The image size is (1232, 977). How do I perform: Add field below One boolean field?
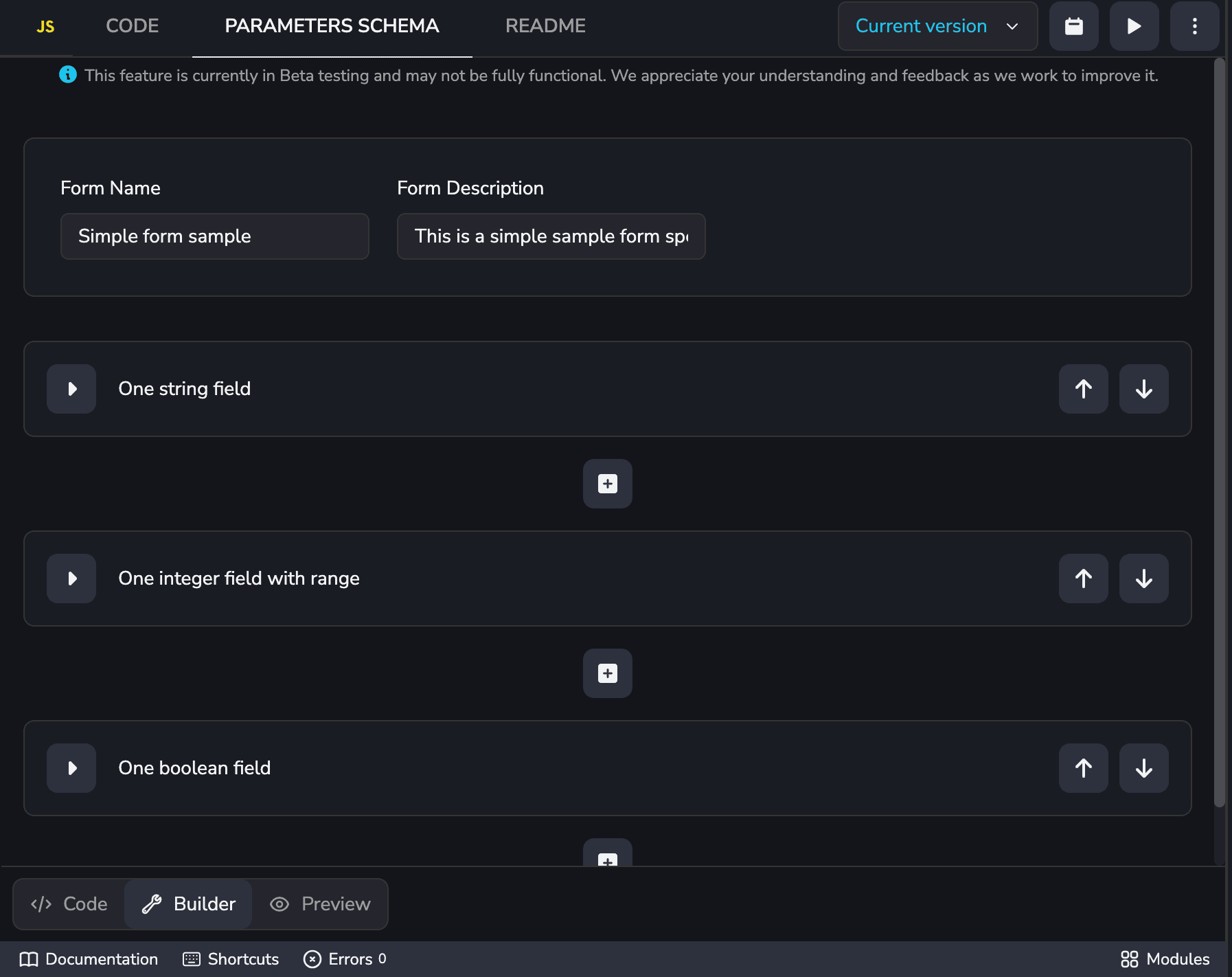tap(608, 853)
